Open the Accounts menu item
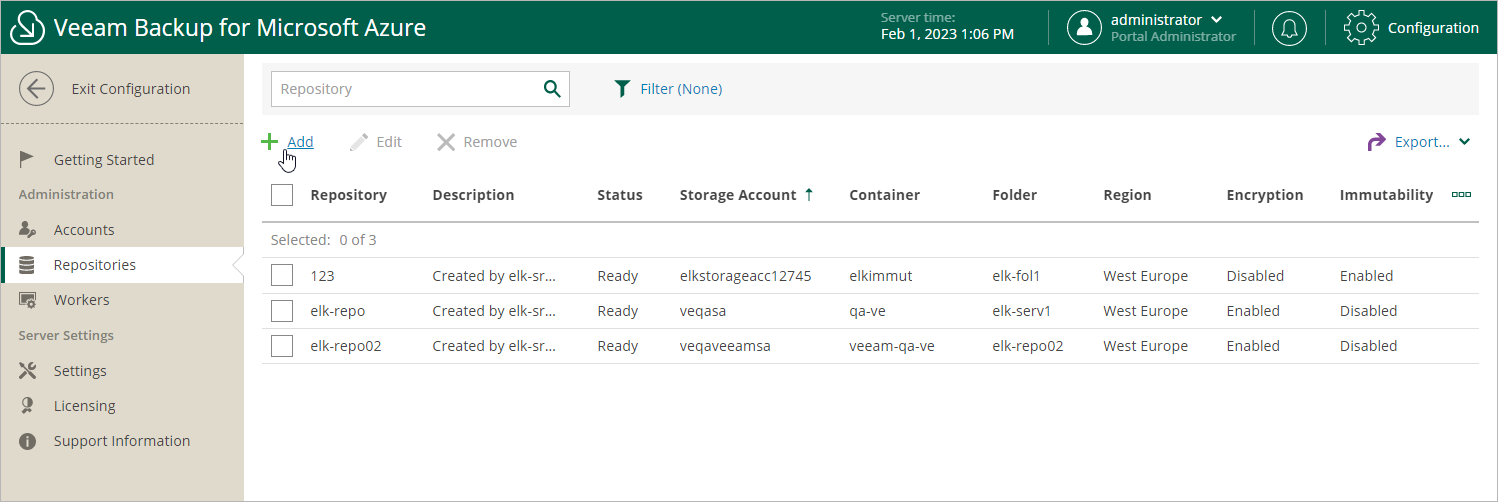The image size is (1498, 502). point(84,230)
